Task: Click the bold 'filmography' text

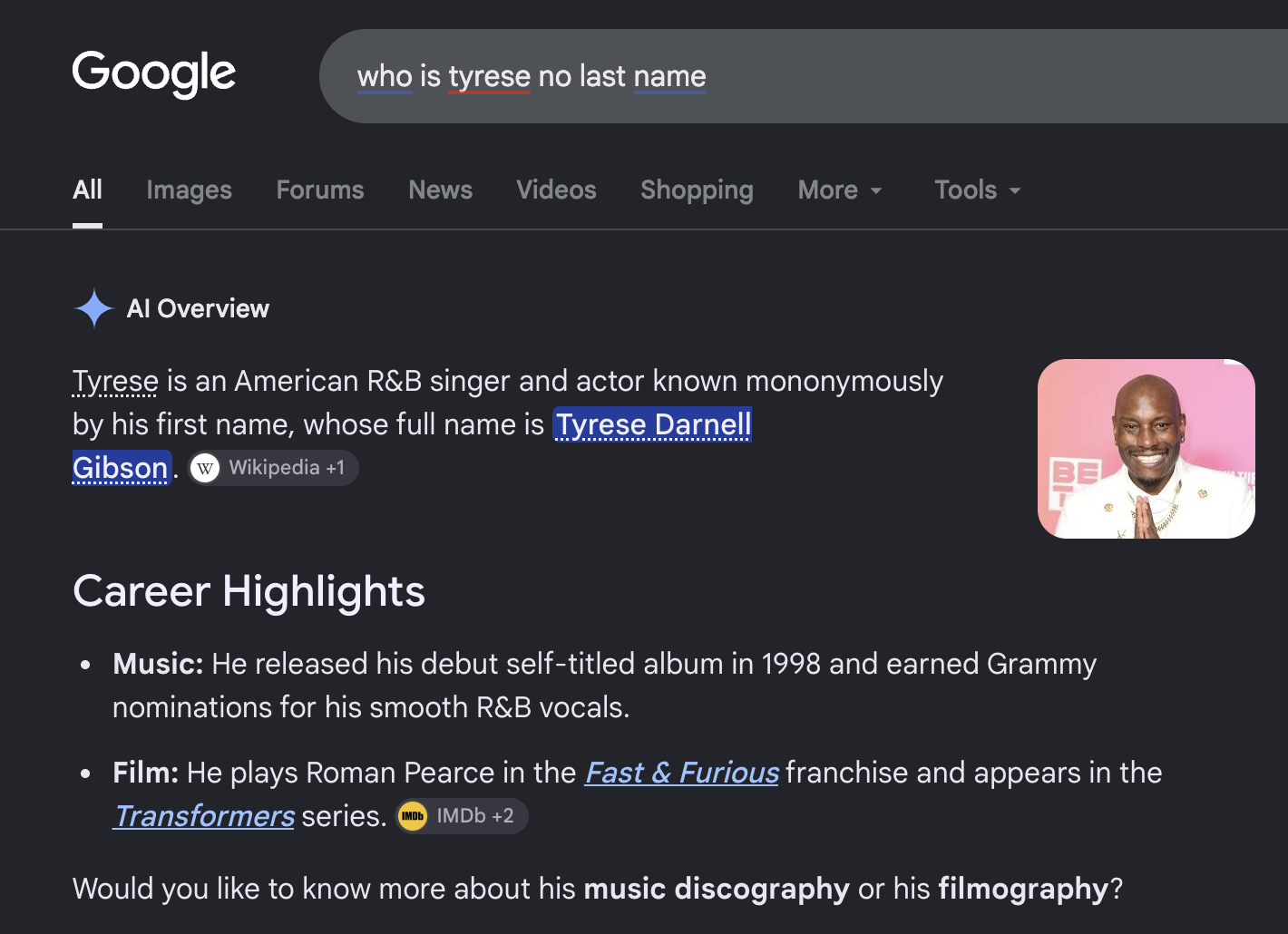Action: [1023, 889]
